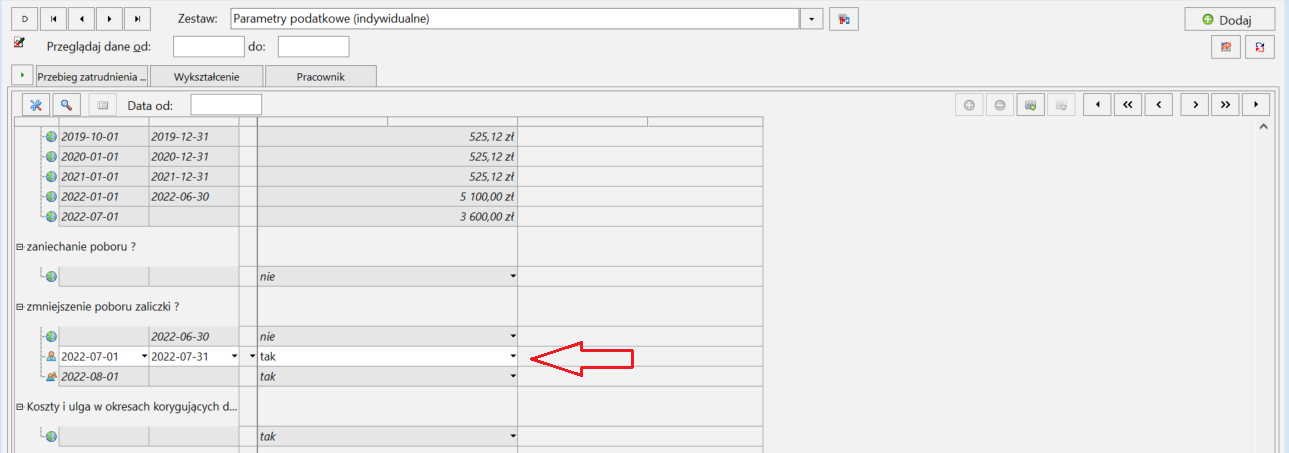
Task: Collapse the 'zaniechanie poboru ?' group
Action: coord(20,246)
